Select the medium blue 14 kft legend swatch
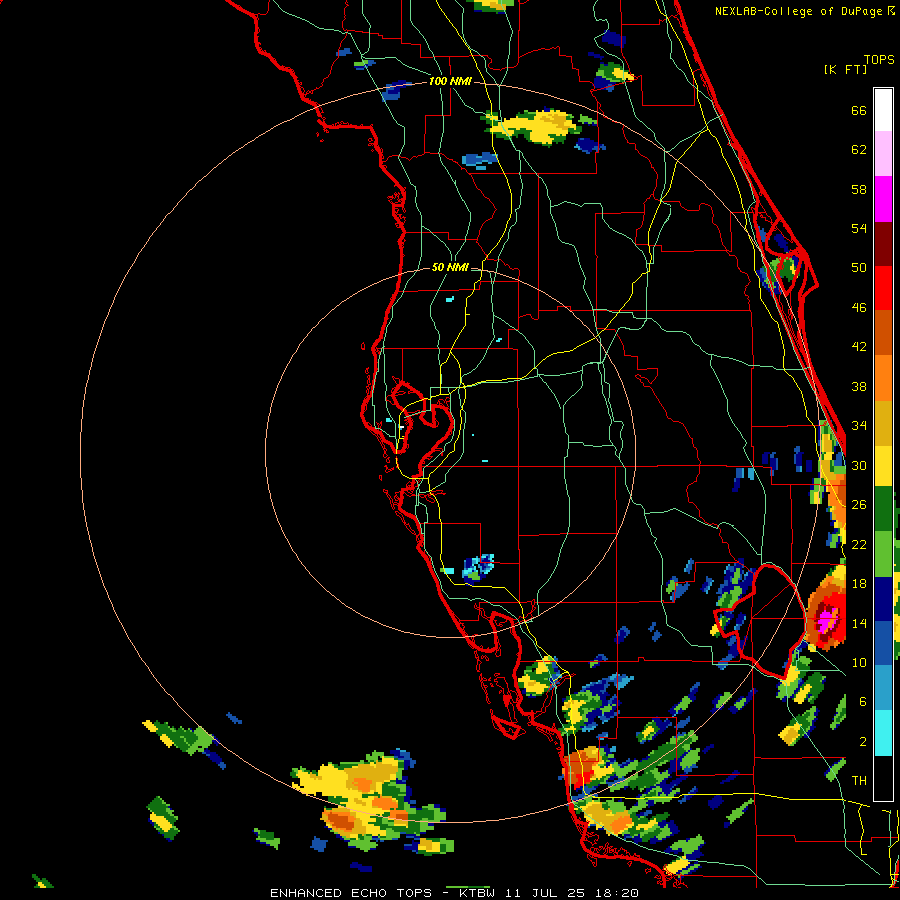This screenshot has width=900, height=900. 883,643
